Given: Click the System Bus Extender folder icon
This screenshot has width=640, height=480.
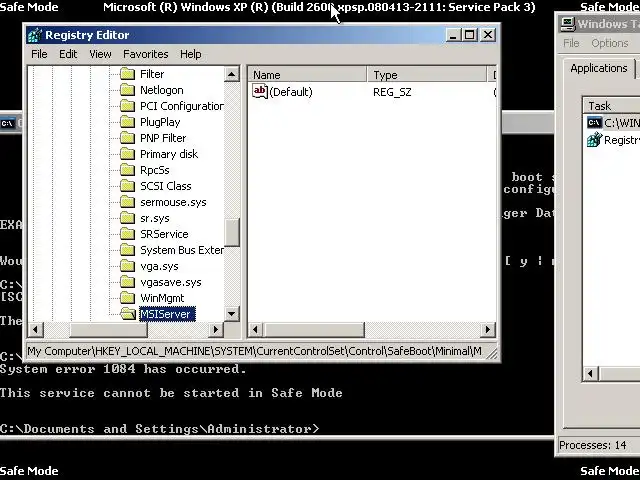Looking at the screenshot, I should click(x=128, y=250).
